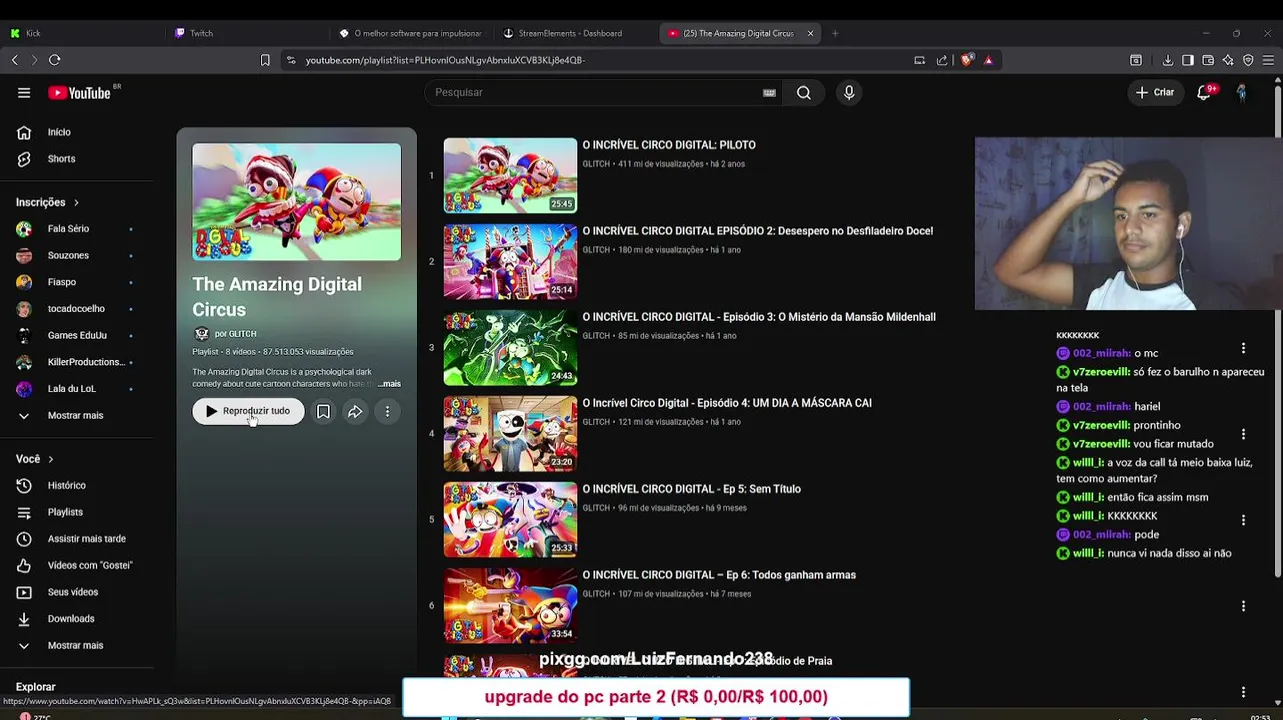Go back with browser back arrow
This screenshot has height=720, width=1283.
pos(15,60)
